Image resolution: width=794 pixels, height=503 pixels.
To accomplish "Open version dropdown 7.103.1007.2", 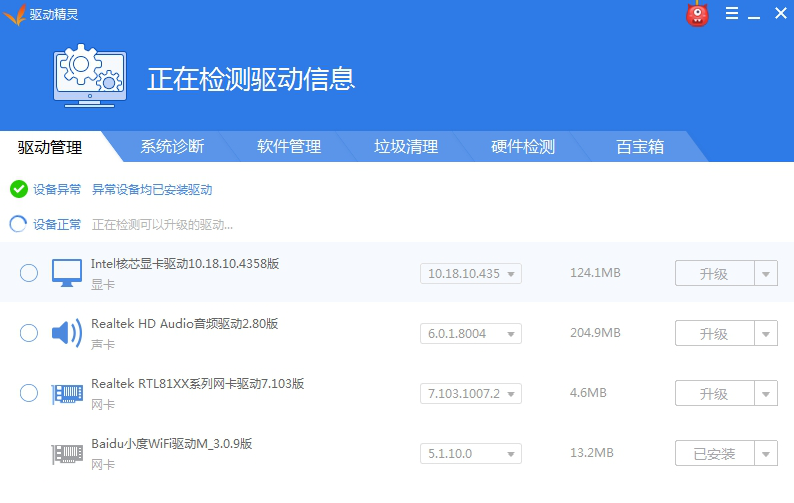I will pyautogui.click(x=470, y=394).
